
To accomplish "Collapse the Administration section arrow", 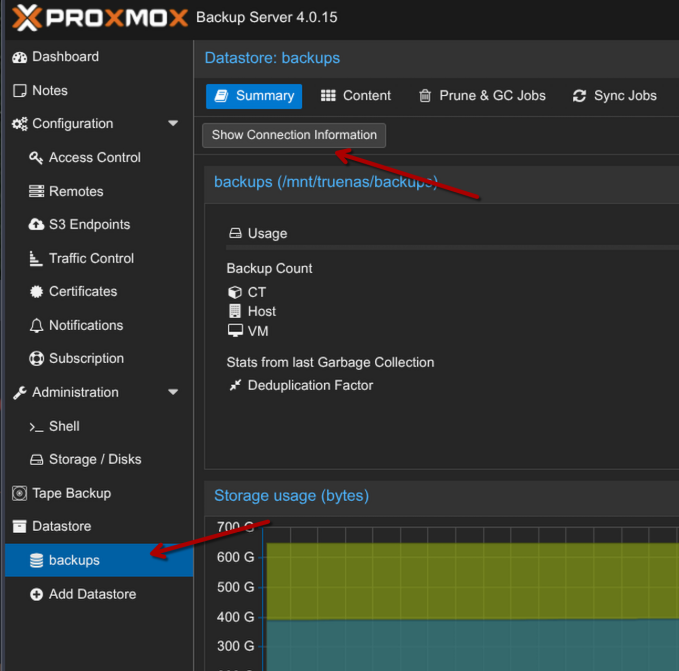I will 173,393.
